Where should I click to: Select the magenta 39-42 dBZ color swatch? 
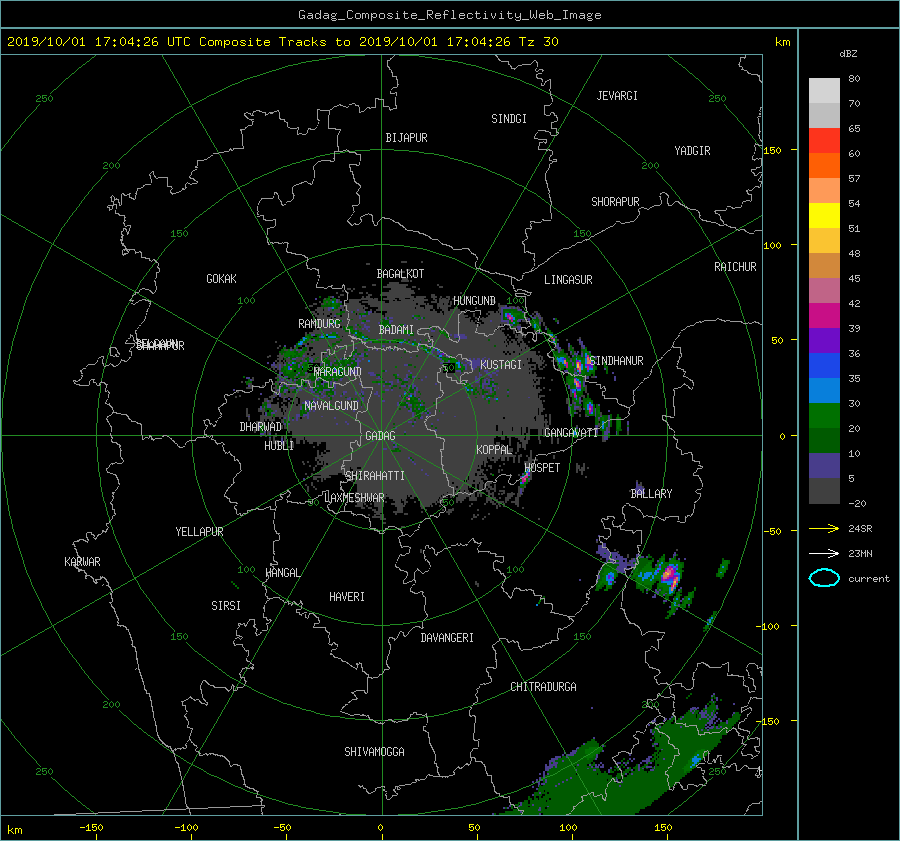(x=824, y=316)
